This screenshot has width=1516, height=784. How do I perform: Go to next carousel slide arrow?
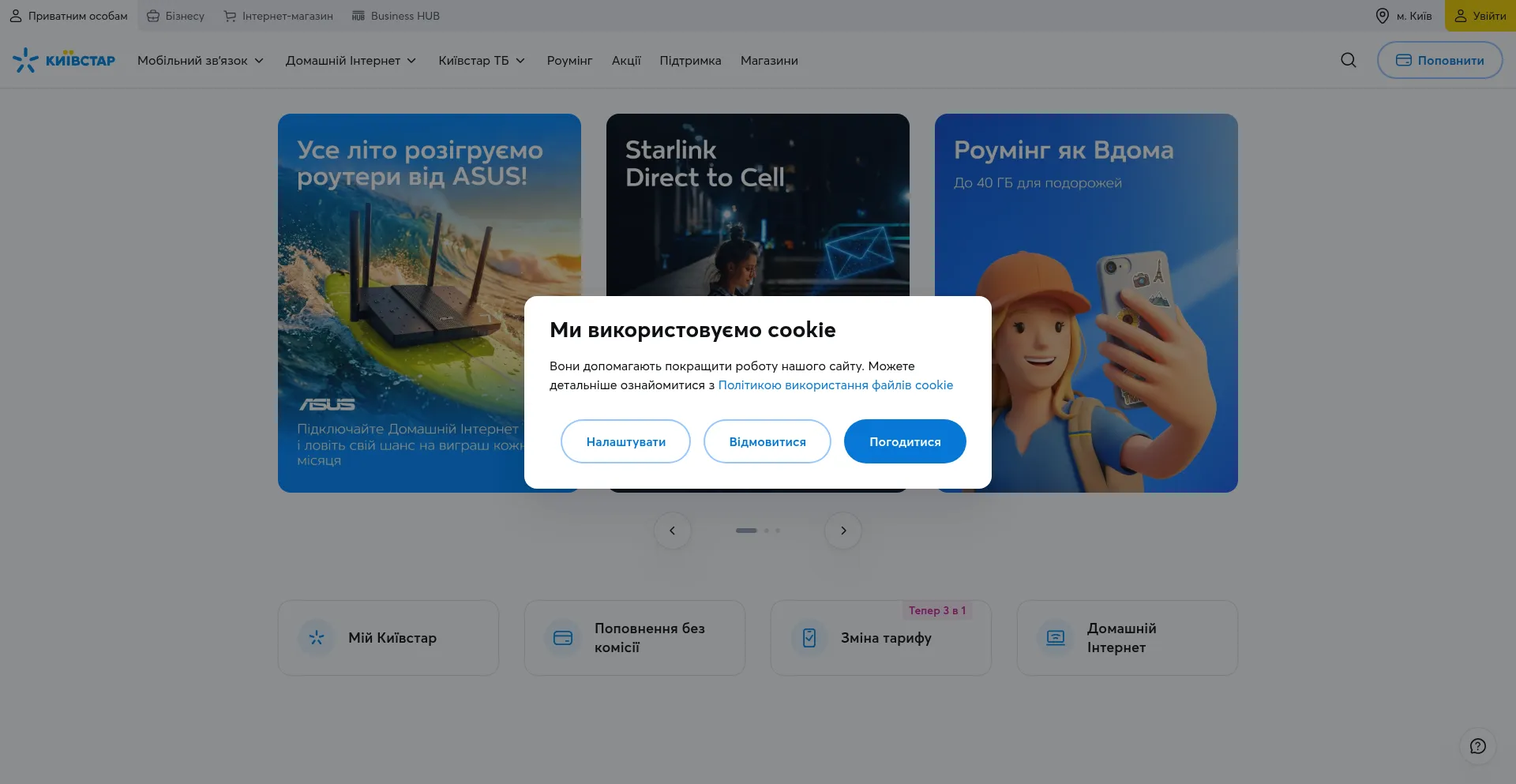pyautogui.click(x=843, y=531)
